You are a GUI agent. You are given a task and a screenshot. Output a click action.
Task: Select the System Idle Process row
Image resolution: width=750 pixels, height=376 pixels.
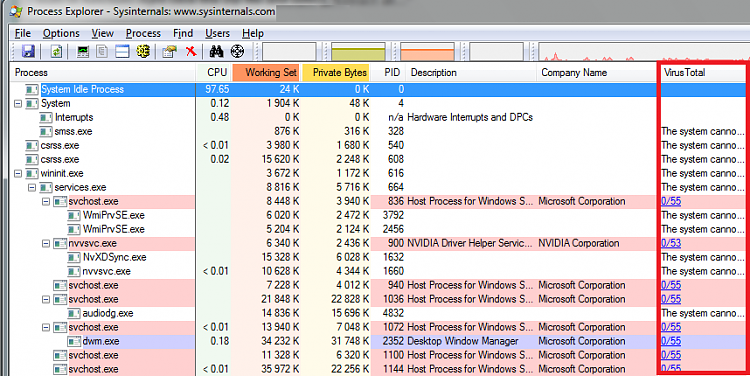(x=378, y=89)
